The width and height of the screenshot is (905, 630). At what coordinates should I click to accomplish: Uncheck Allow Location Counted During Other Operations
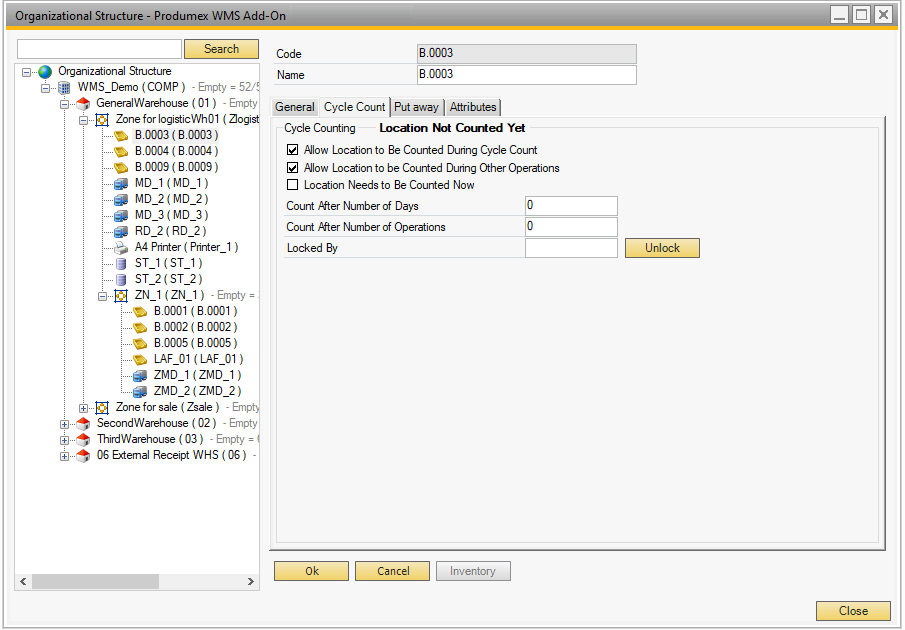(x=293, y=168)
